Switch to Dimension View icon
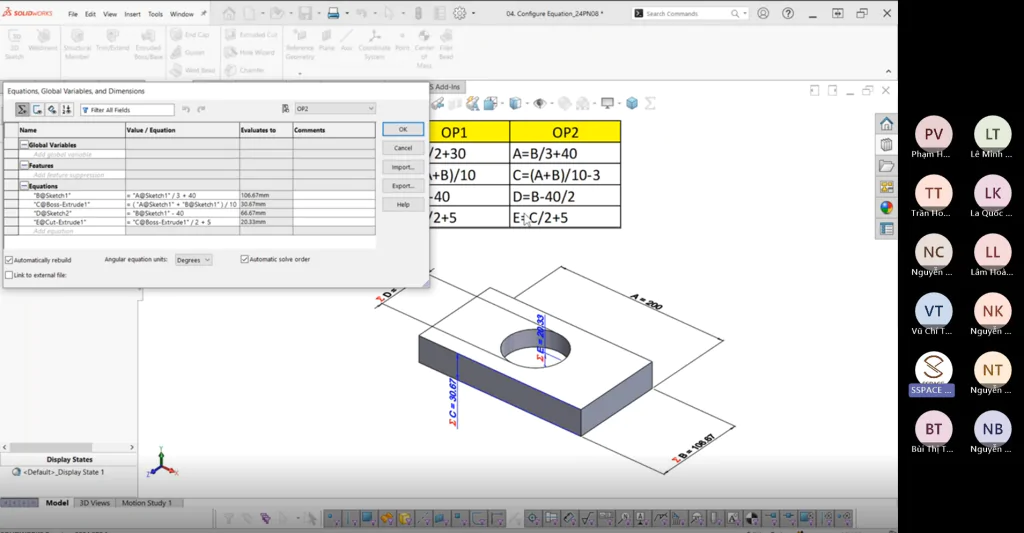The height and width of the screenshot is (533, 1024). (x=52, y=109)
